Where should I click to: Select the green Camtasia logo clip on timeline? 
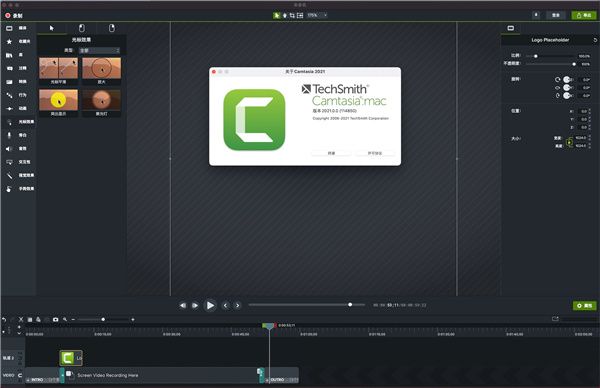(71, 358)
